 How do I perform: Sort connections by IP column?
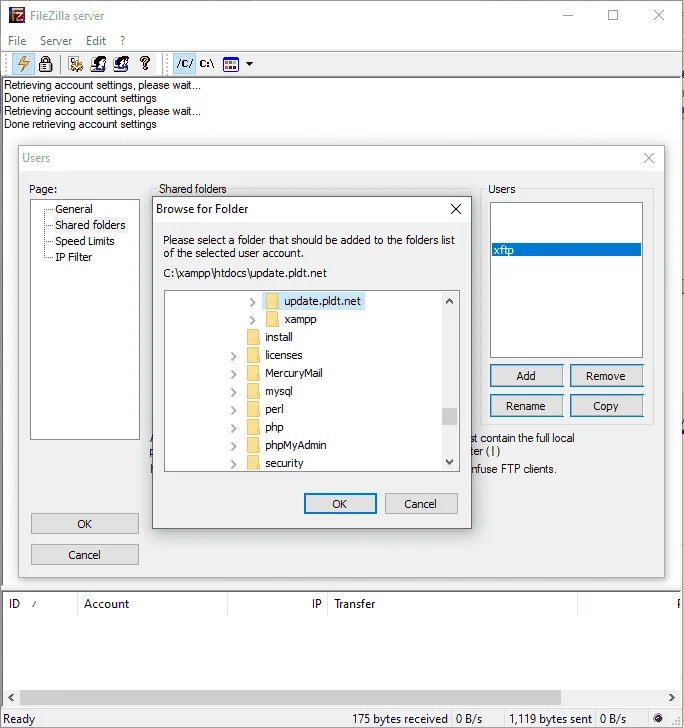(277, 604)
